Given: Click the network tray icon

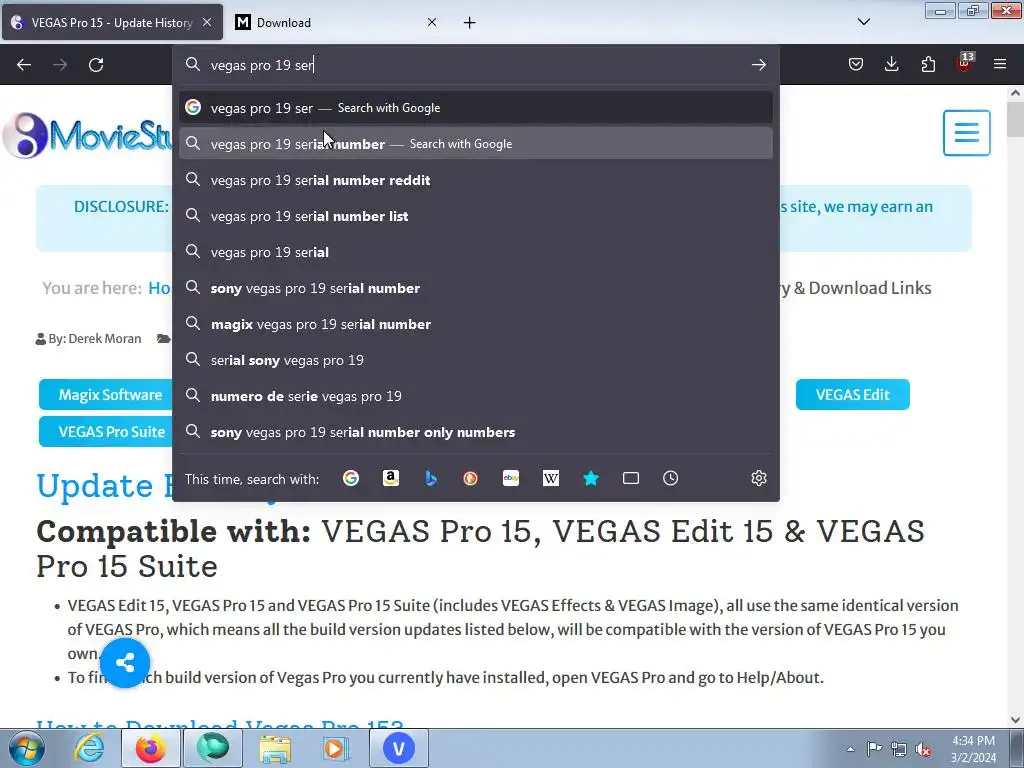Looking at the screenshot, I should [899, 749].
